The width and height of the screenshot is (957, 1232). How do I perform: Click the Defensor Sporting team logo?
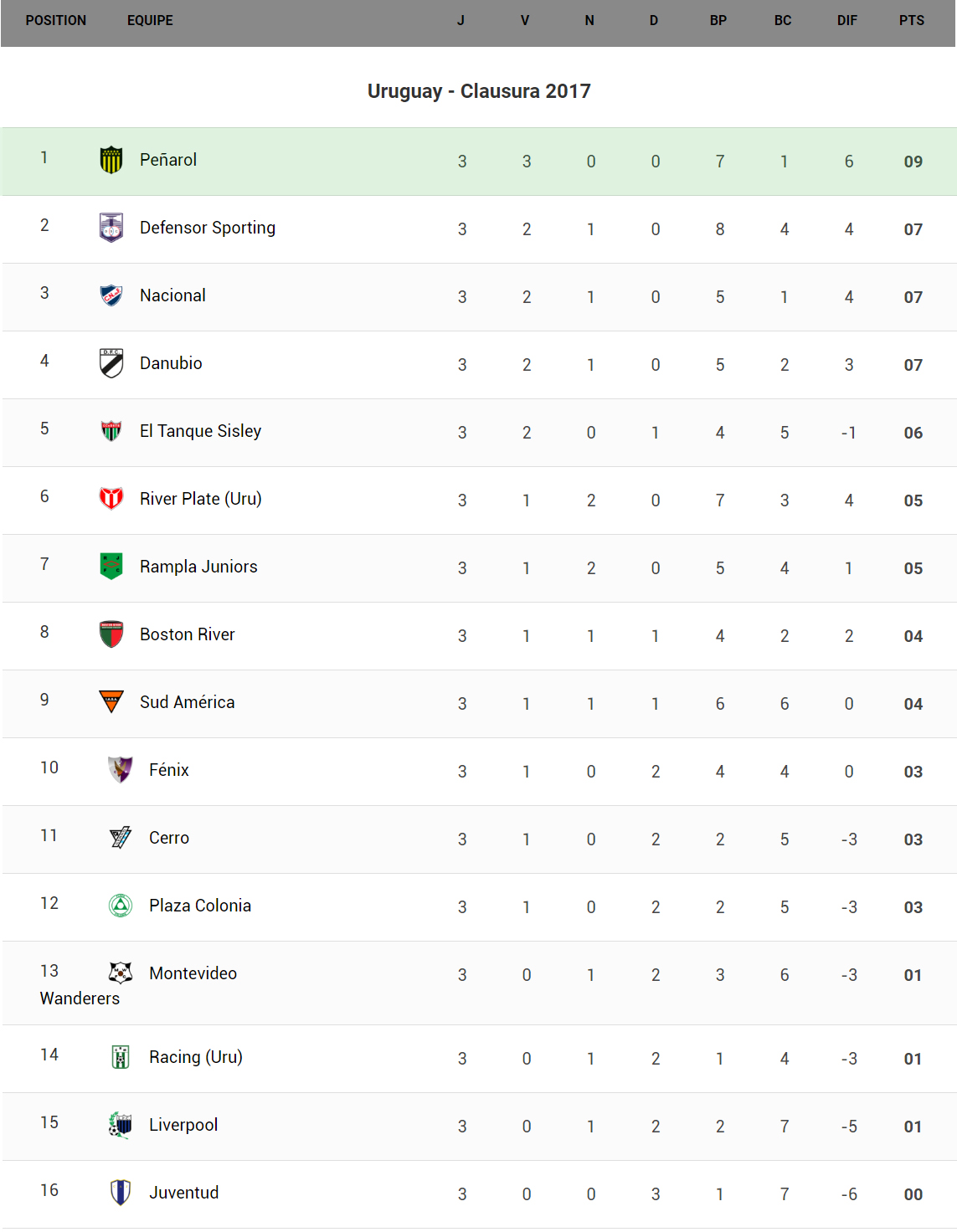pos(111,228)
